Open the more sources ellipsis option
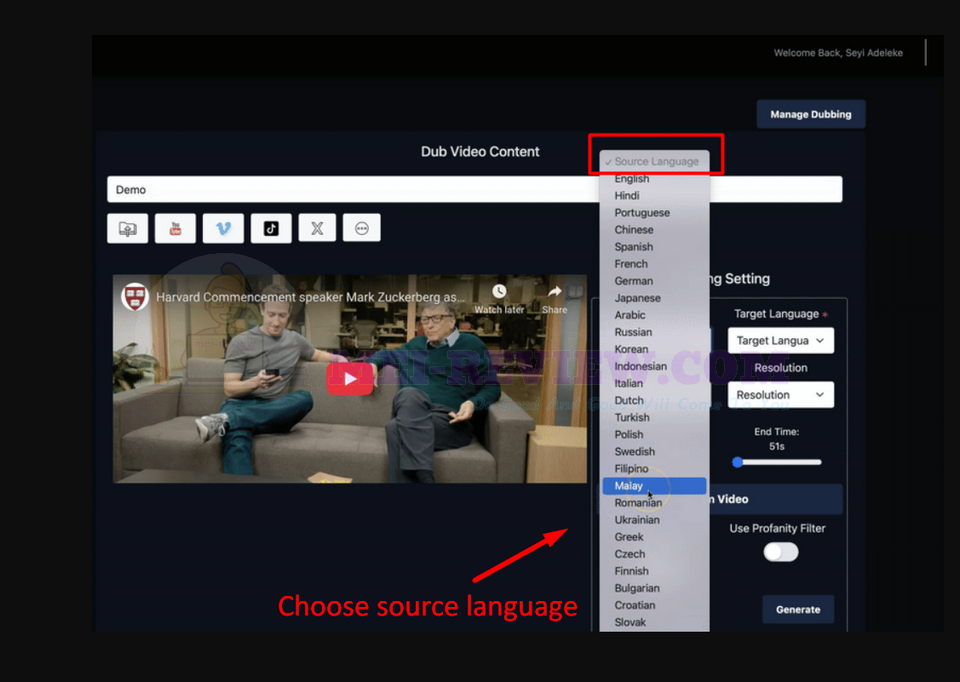This screenshot has height=682, width=960. (x=362, y=228)
